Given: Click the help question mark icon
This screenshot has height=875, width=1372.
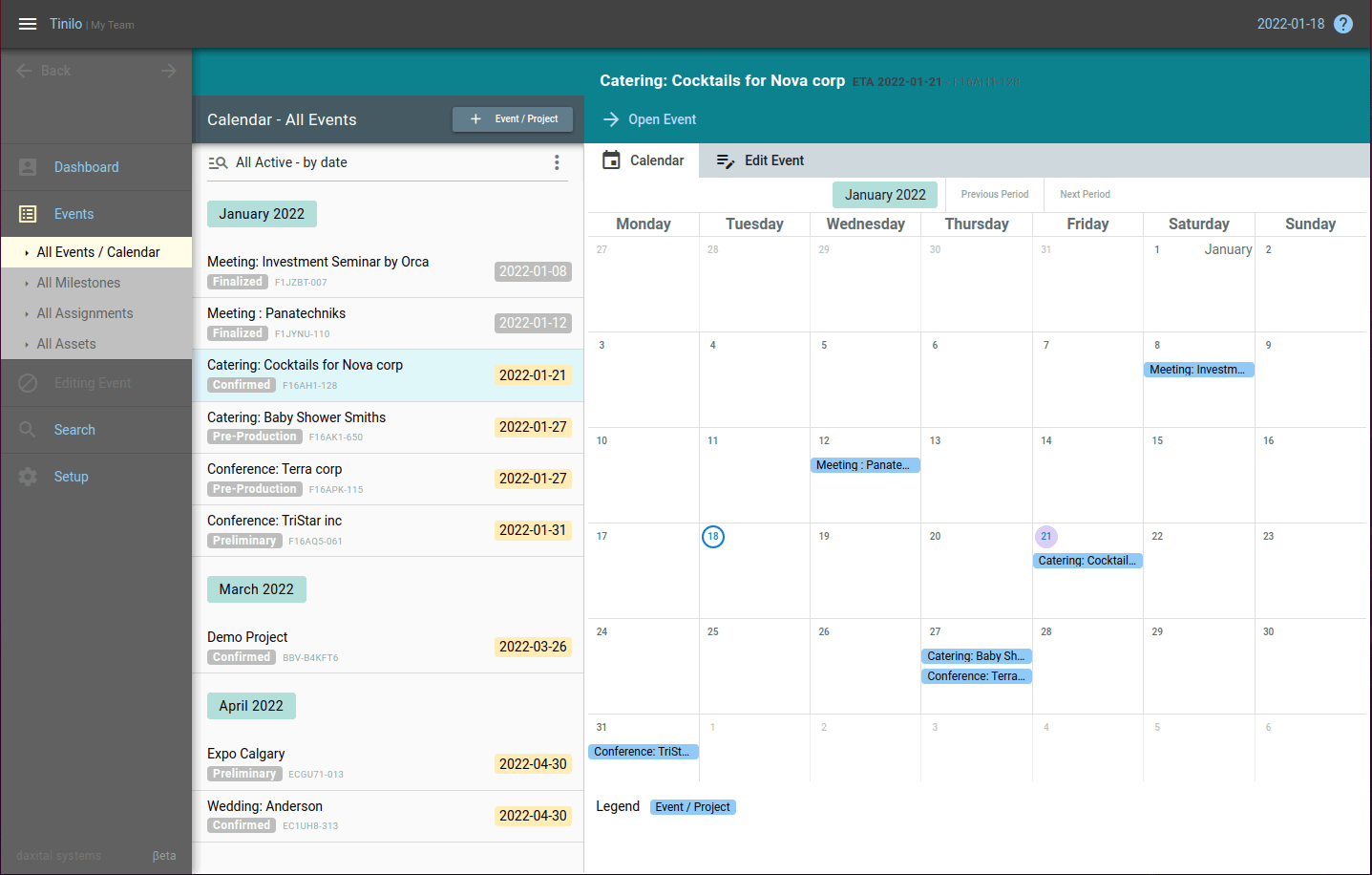Looking at the screenshot, I should (x=1343, y=24).
